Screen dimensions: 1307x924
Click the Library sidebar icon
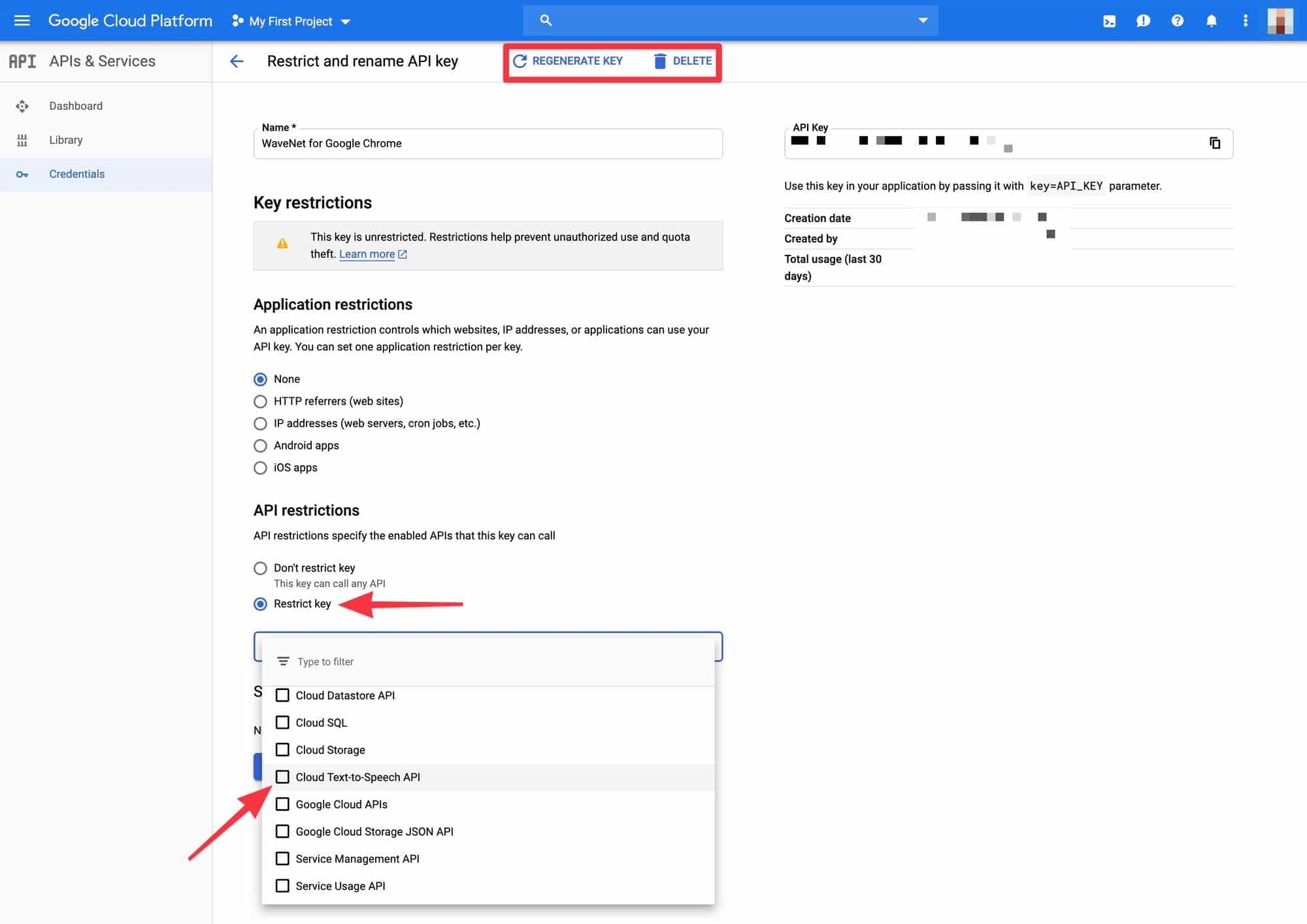click(x=22, y=140)
